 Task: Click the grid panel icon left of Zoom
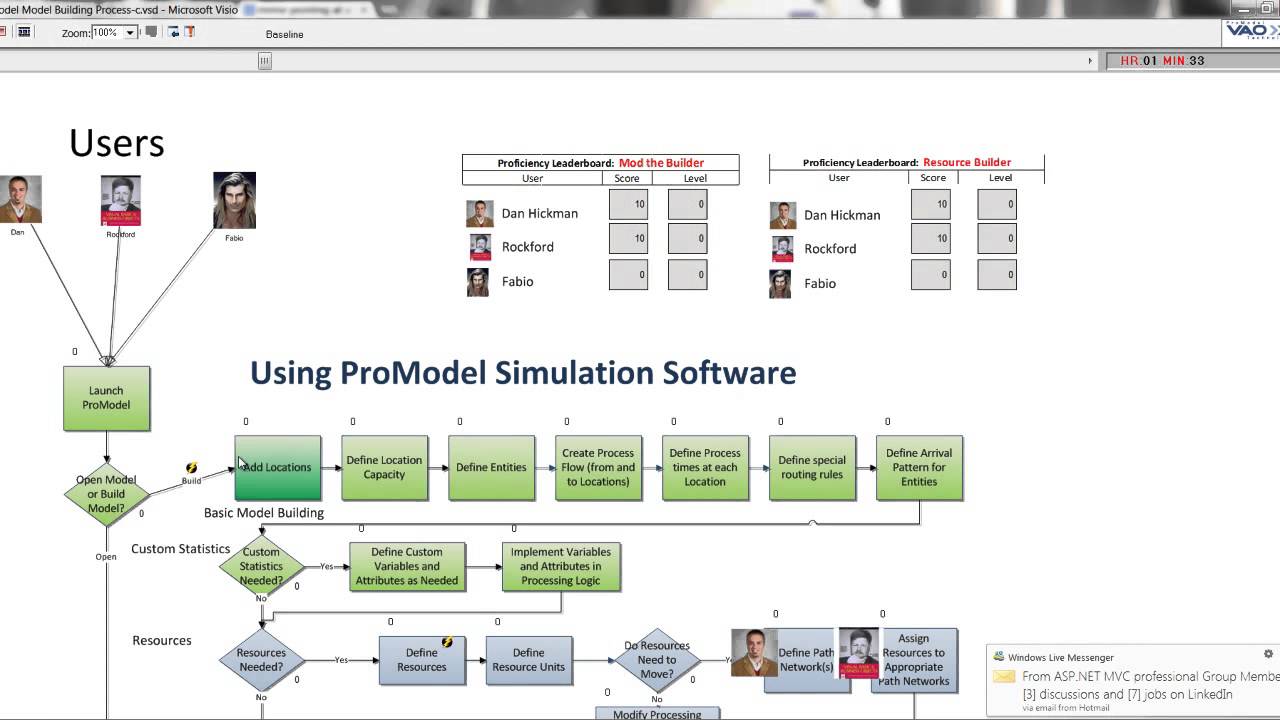click(25, 32)
